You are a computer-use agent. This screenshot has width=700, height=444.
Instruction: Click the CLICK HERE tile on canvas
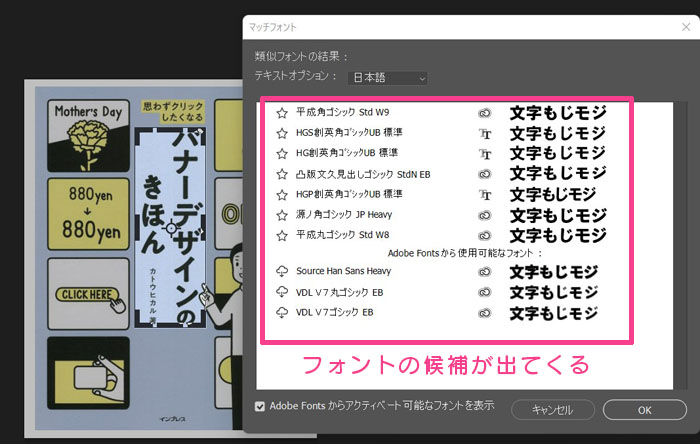click(88, 294)
